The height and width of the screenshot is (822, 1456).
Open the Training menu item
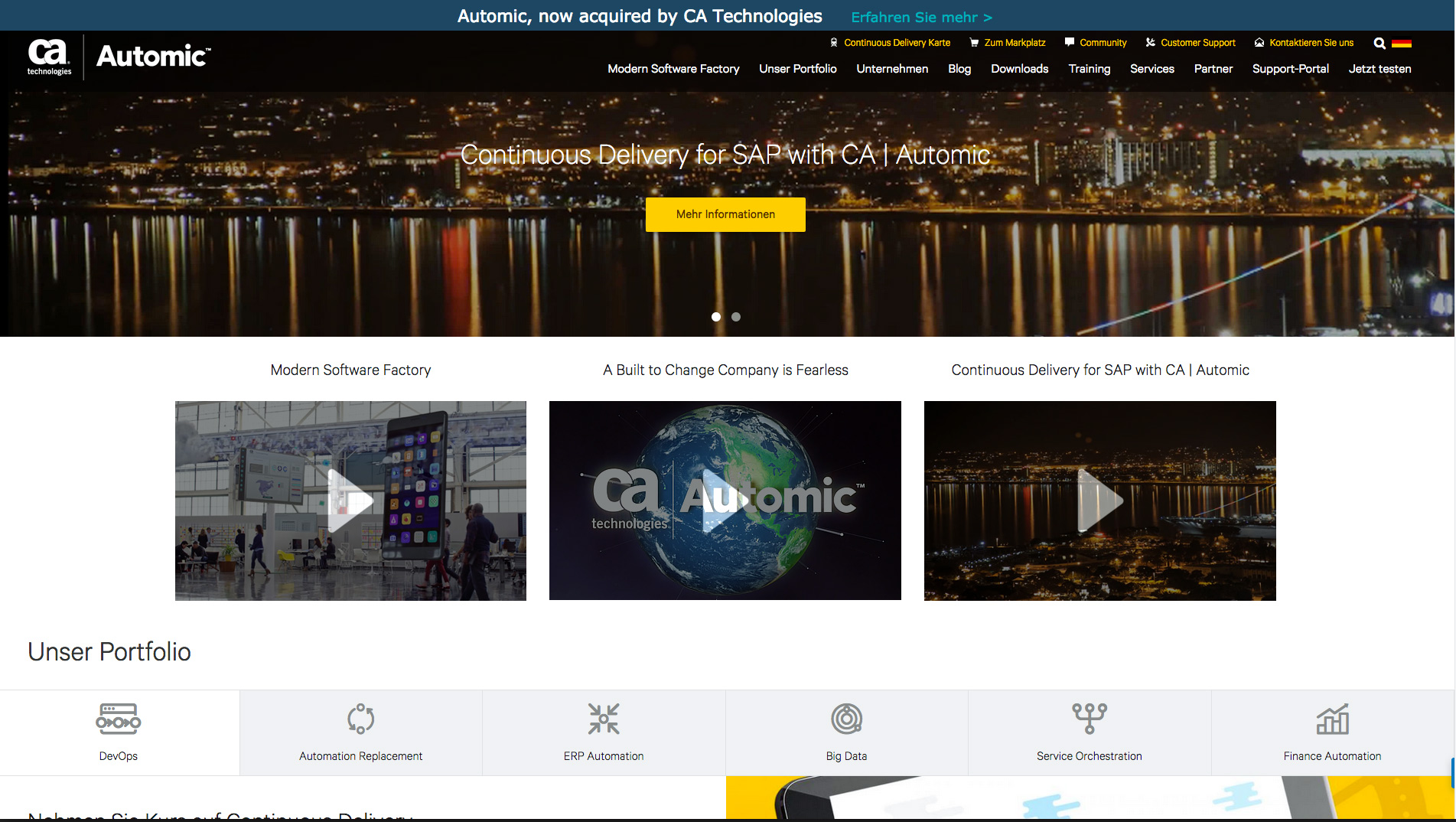tap(1089, 69)
